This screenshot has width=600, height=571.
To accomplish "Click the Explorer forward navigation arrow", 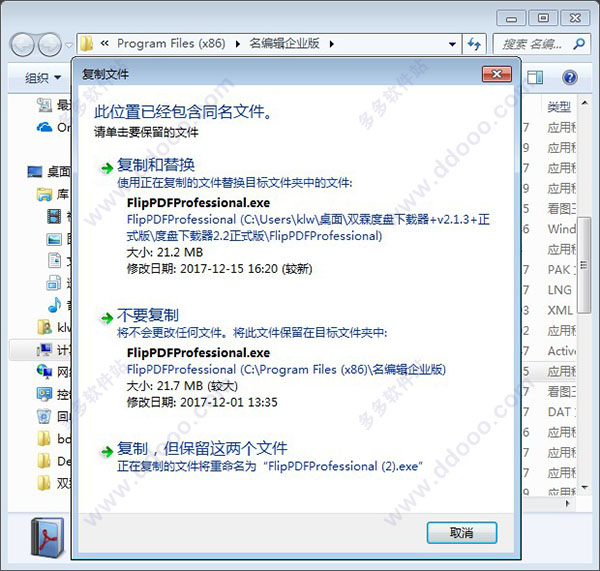I will pos(49,44).
